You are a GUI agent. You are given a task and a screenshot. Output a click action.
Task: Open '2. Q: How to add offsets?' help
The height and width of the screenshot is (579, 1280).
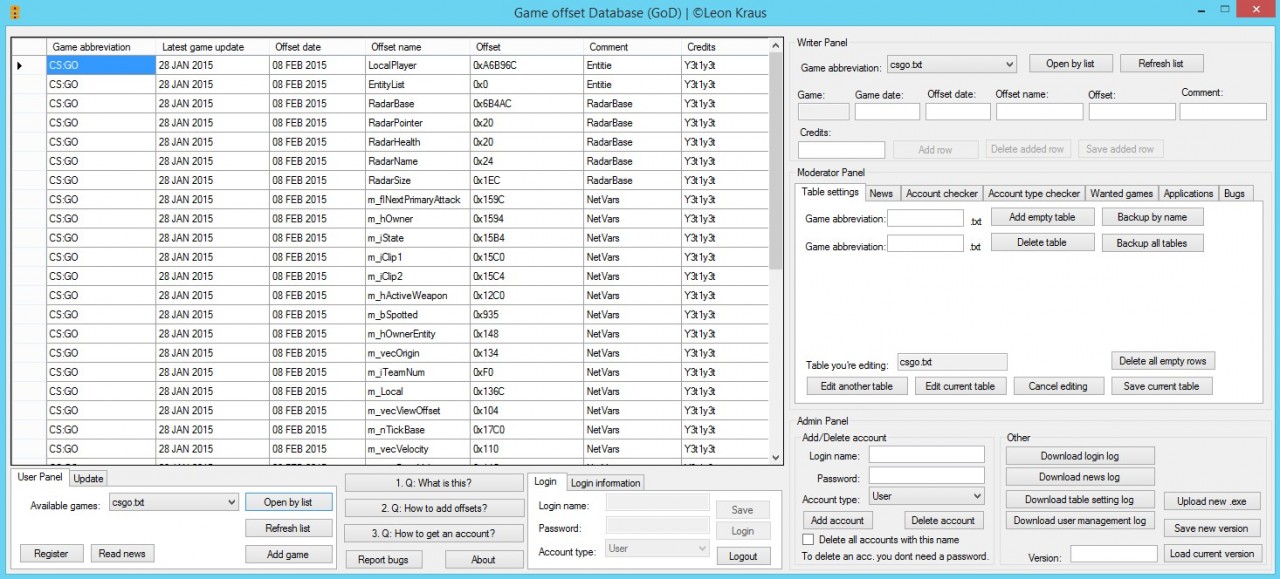pos(434,508)
